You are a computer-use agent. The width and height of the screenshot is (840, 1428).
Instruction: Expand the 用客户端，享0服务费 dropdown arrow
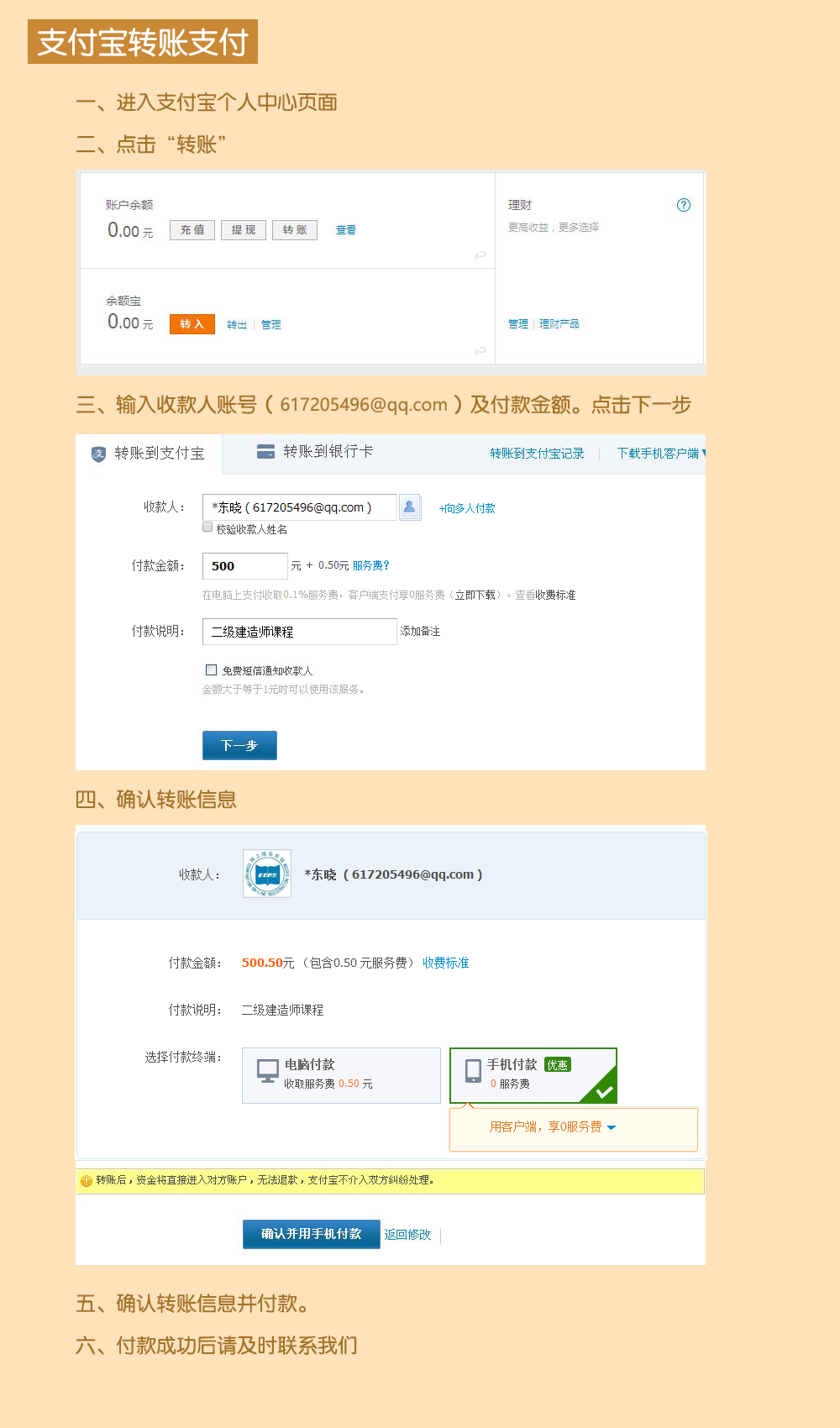click(612, 1127)
